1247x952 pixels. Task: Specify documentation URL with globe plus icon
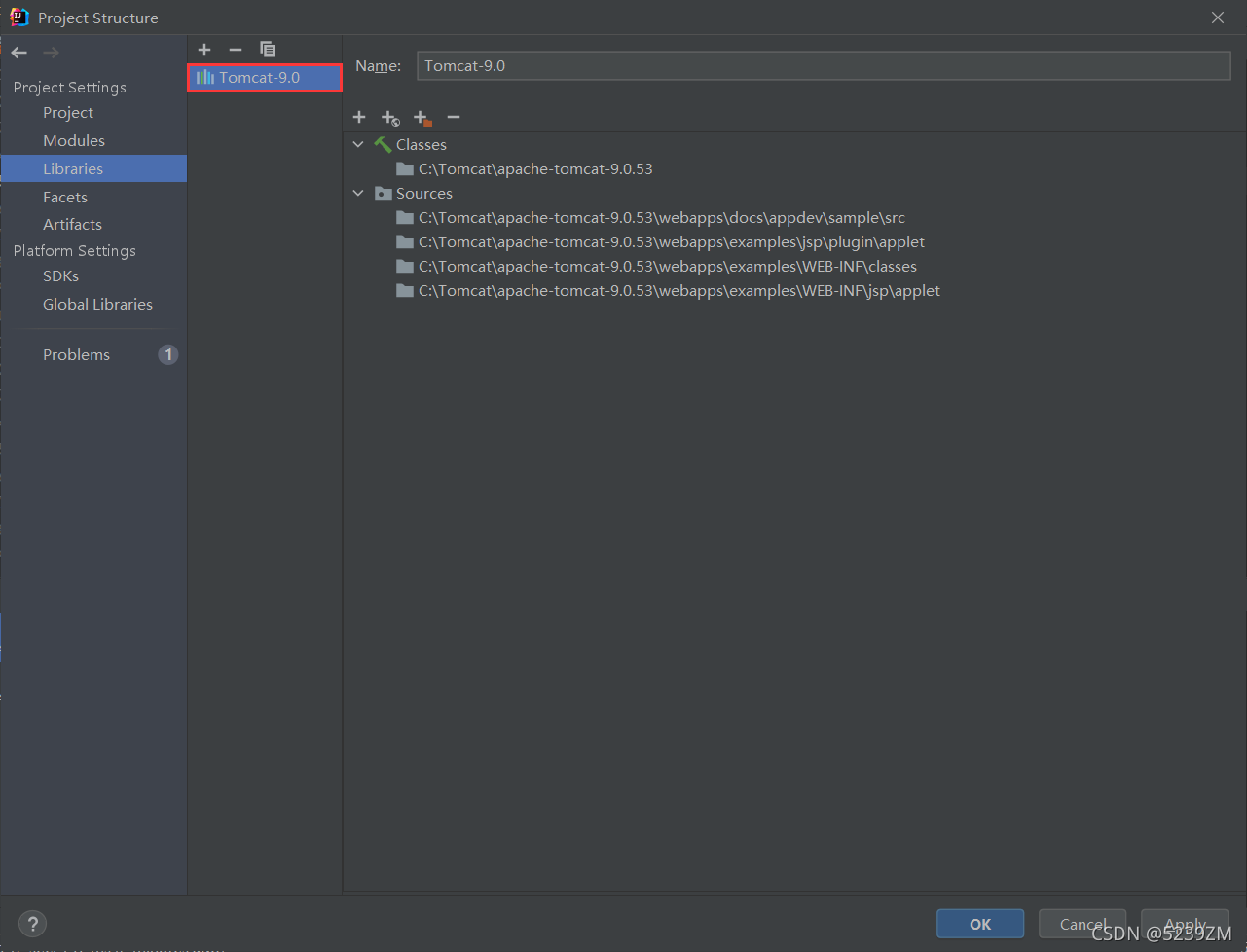pyautogui.click(x=390, y=118)
